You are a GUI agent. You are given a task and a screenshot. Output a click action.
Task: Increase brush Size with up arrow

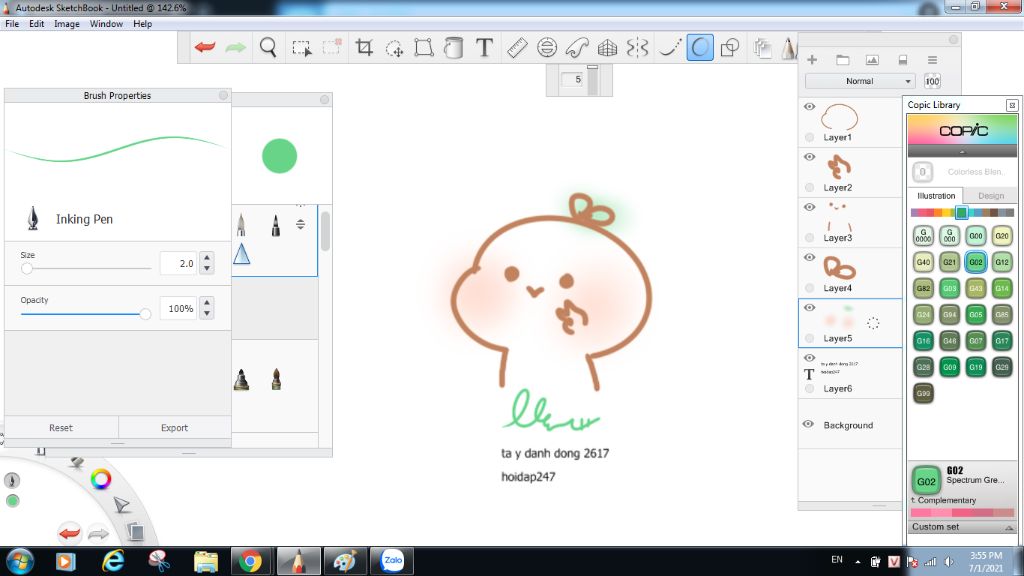[x=207, y=257]
